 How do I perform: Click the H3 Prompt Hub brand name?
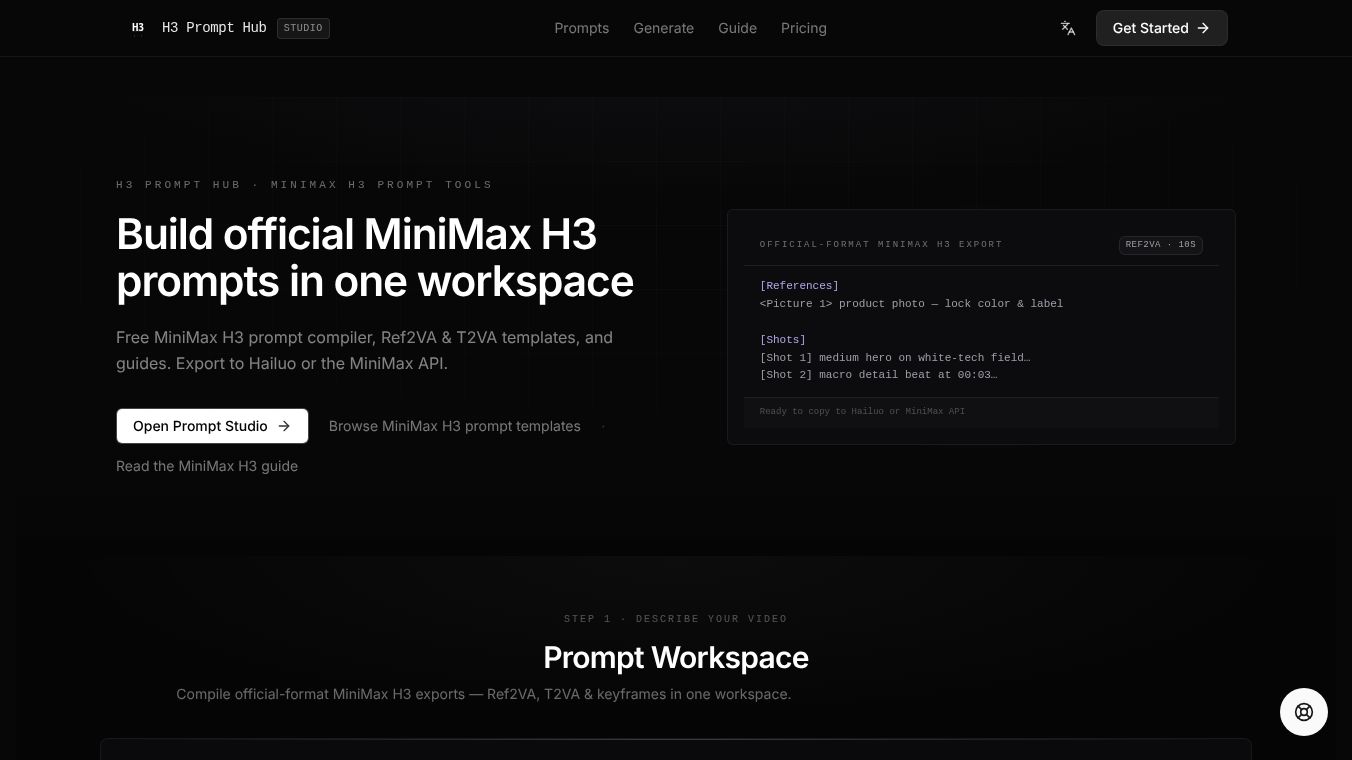[x=214, y=28]
